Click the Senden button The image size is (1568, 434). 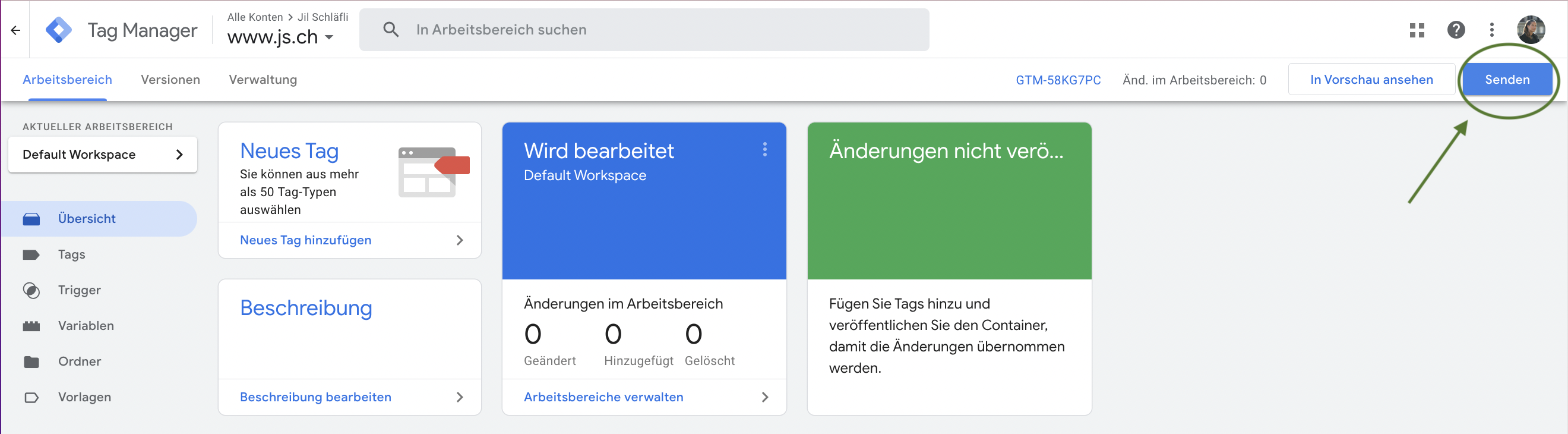1506,80
